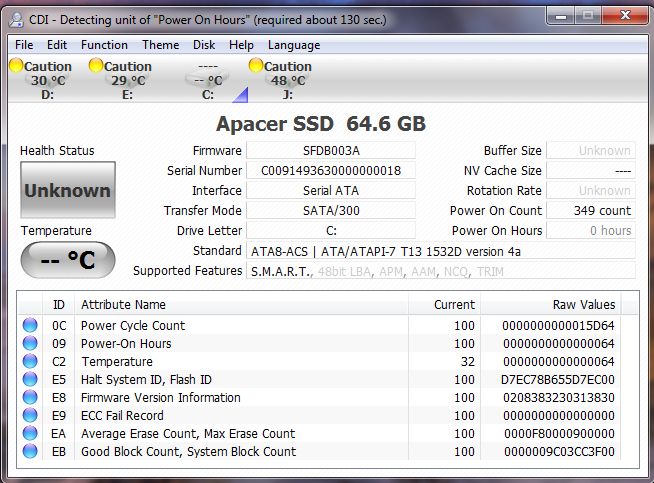Select drive J: caution status icon
This screenshot has width=654, height=483.
(x=255, y=65)
